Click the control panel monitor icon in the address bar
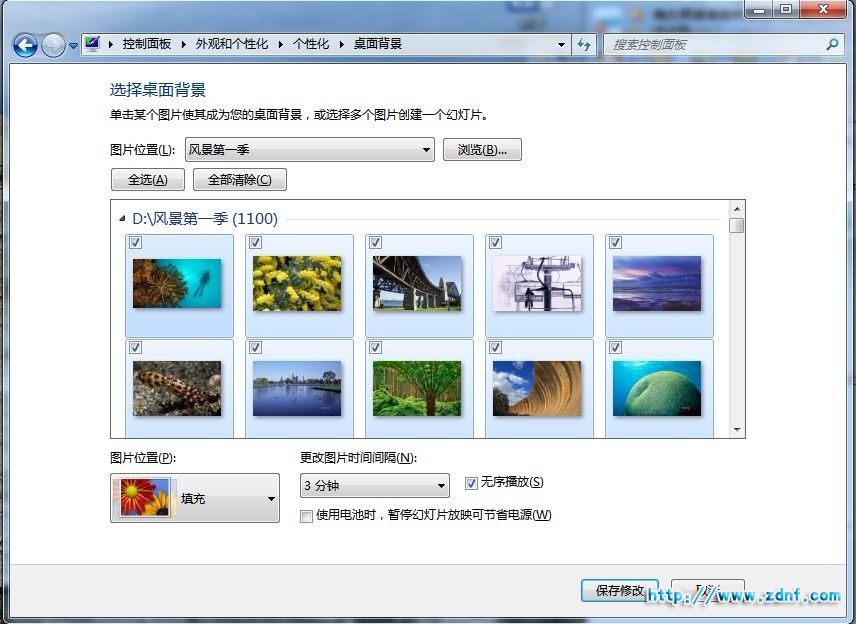 [93, 44]
